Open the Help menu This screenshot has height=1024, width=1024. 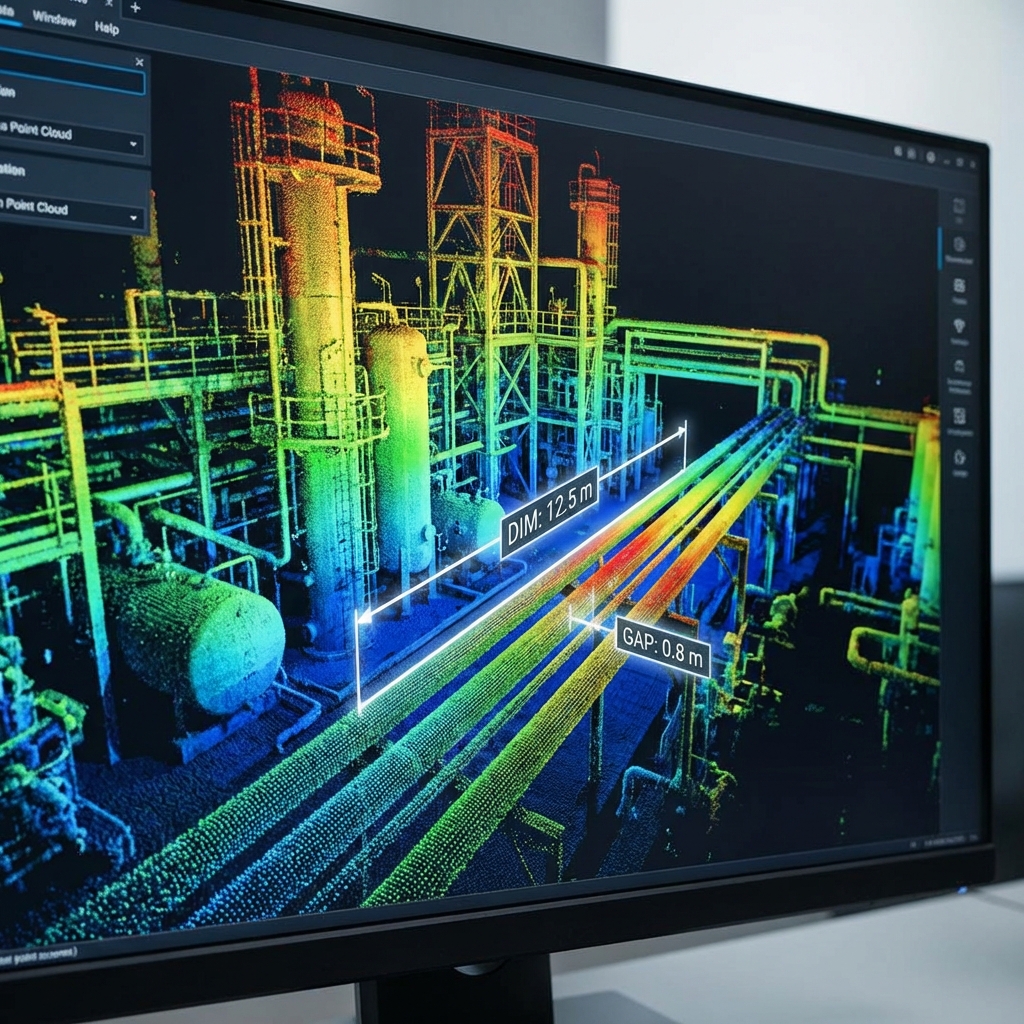click(106, 28)
